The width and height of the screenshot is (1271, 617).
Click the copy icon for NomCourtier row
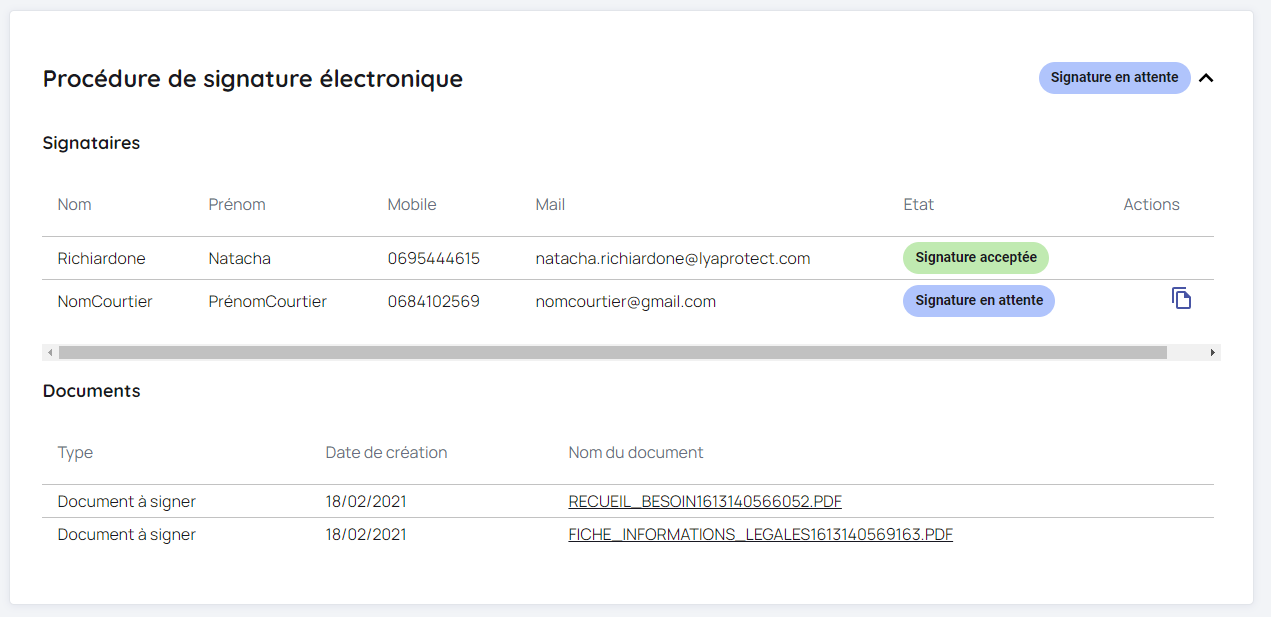point(1181,298)
